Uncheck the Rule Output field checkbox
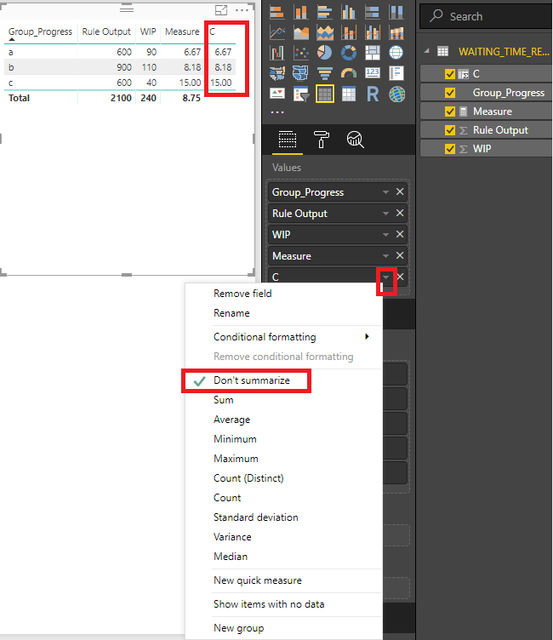 tap(450, 130)
